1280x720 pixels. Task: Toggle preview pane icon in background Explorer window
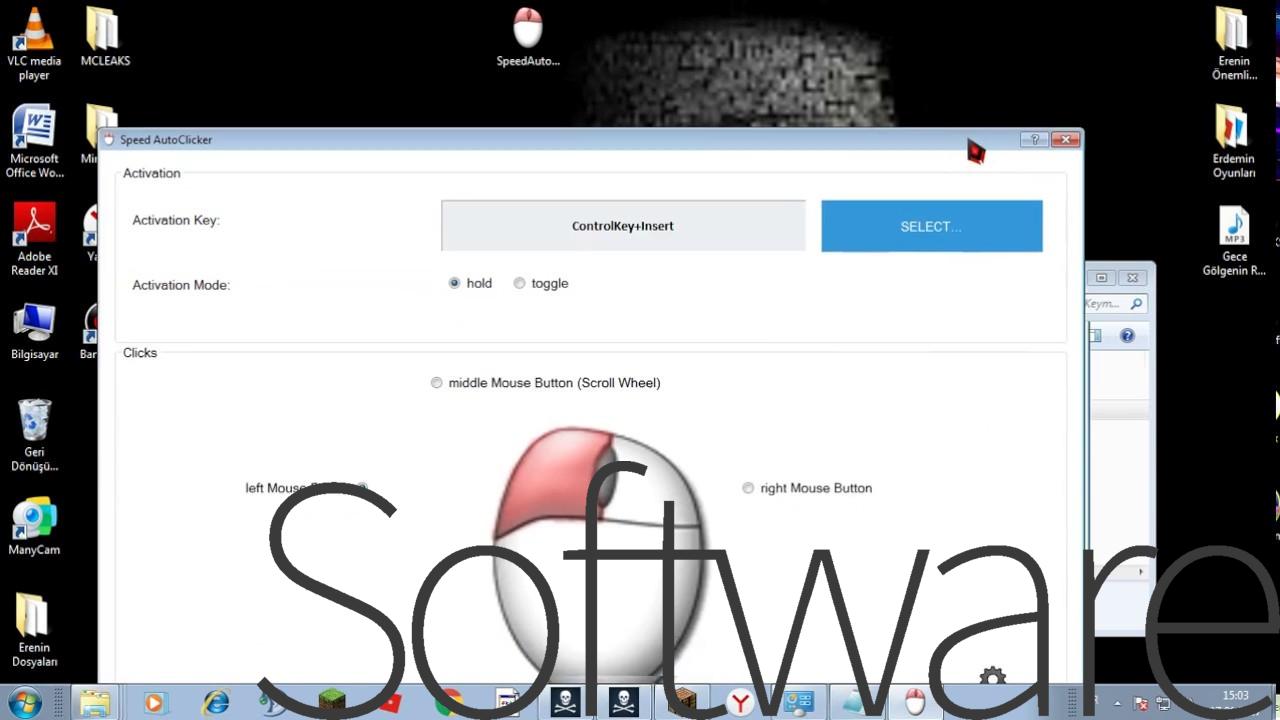[1095, 336]
